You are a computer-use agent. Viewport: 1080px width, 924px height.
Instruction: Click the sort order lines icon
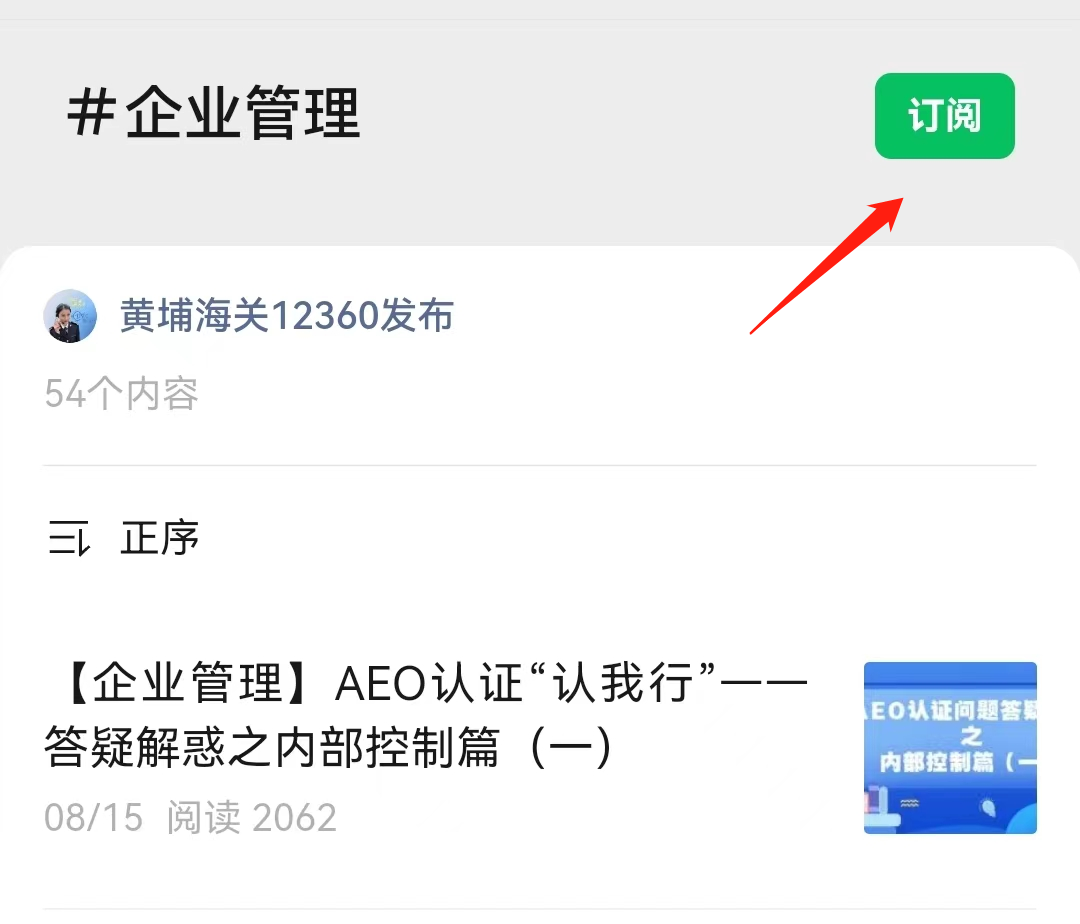69,538
